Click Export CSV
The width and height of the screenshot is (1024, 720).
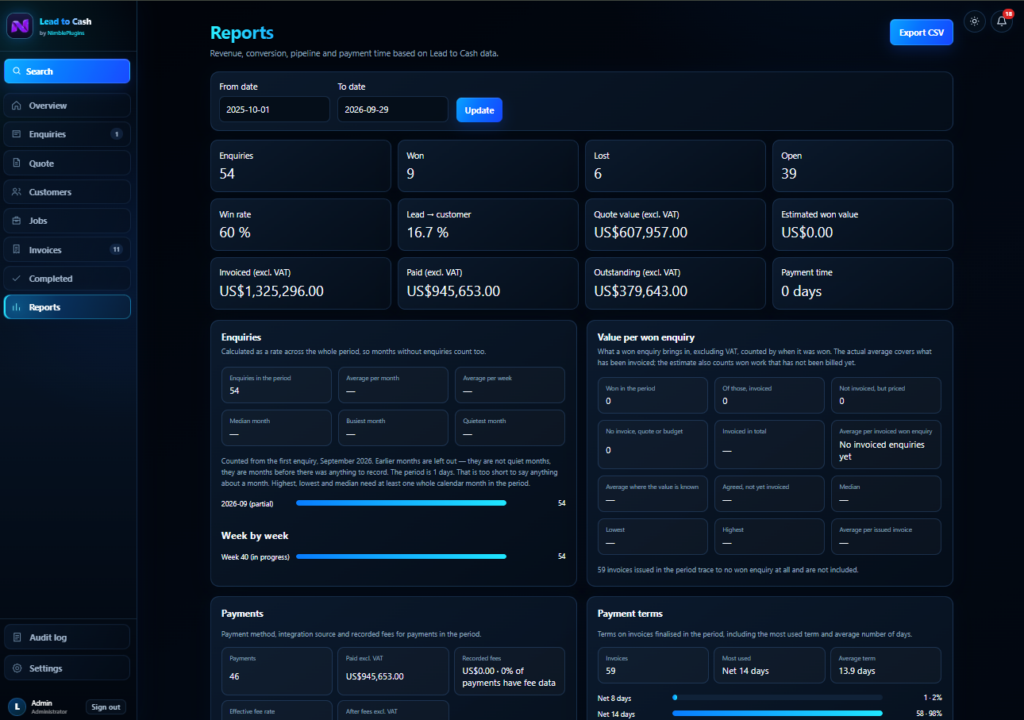[x=921, y=32]
